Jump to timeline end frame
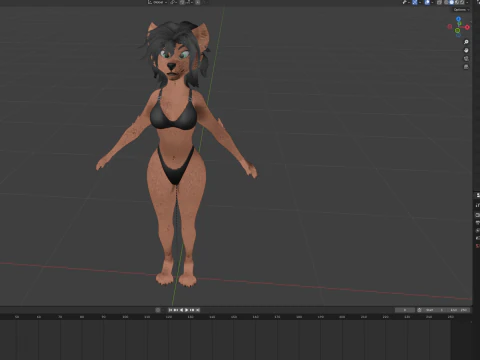 click(198, 310)
